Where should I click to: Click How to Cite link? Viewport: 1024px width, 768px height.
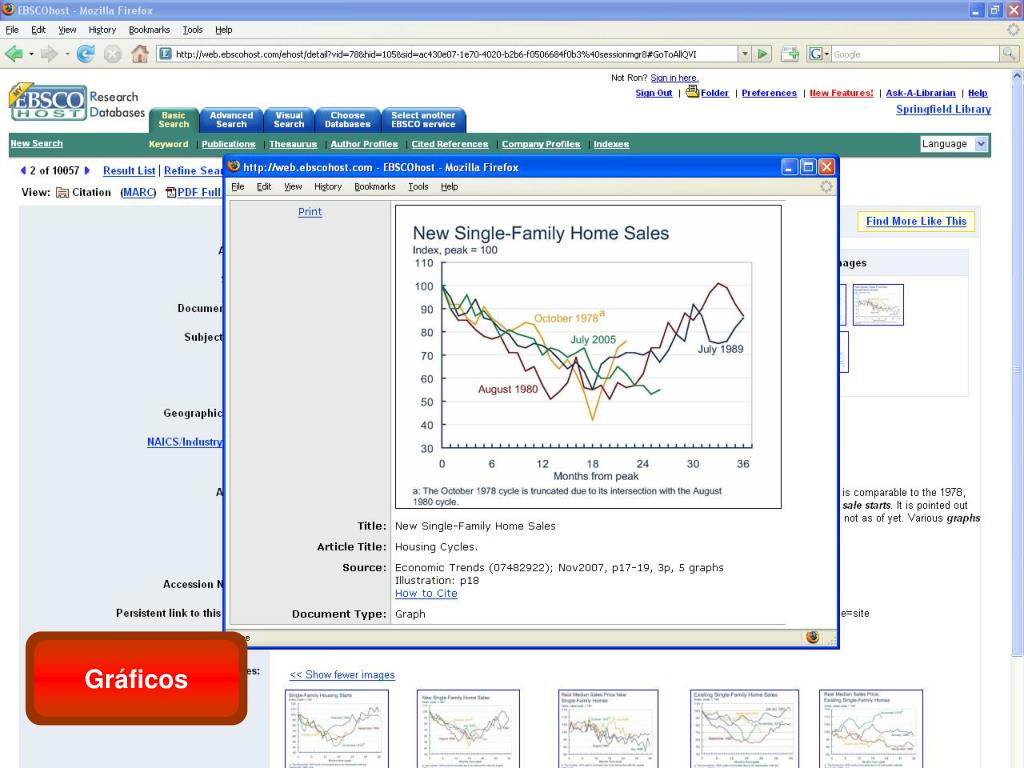(x=426, y=593)
